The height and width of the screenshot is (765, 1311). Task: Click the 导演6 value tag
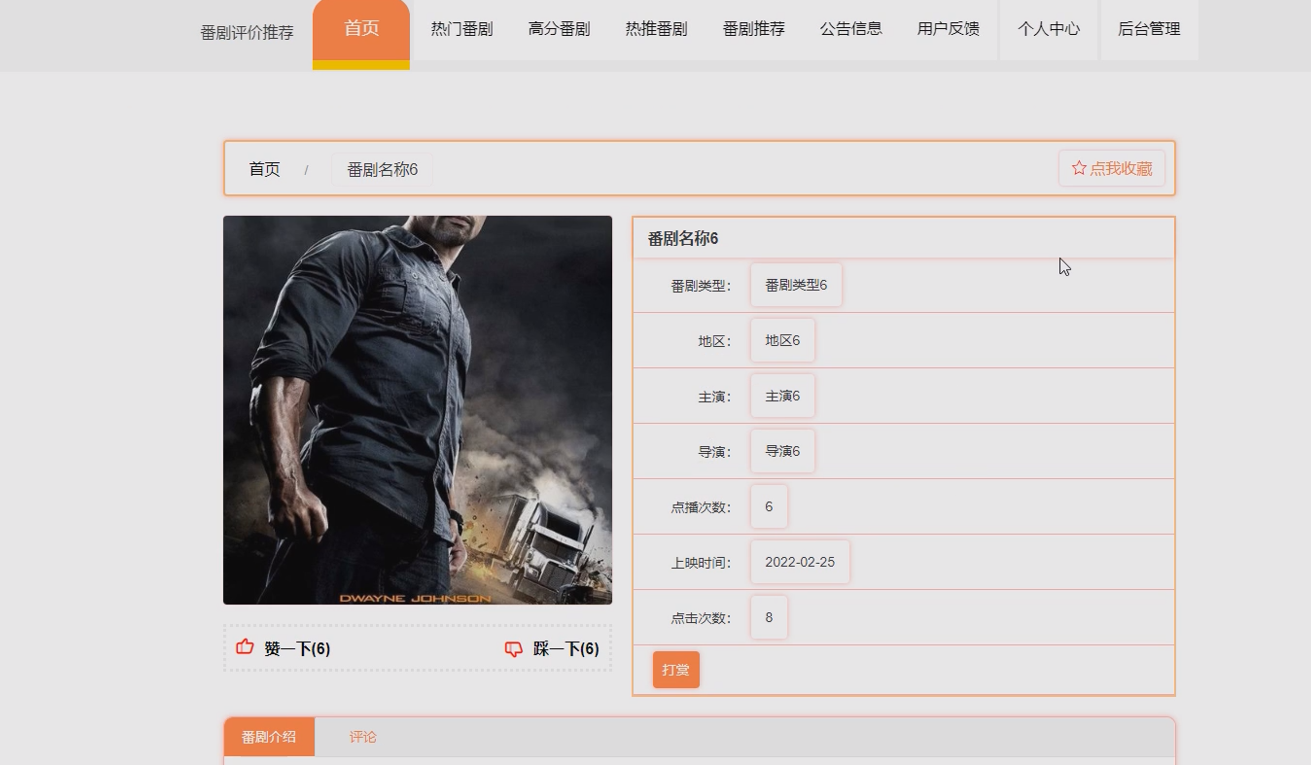pos(782,451)
